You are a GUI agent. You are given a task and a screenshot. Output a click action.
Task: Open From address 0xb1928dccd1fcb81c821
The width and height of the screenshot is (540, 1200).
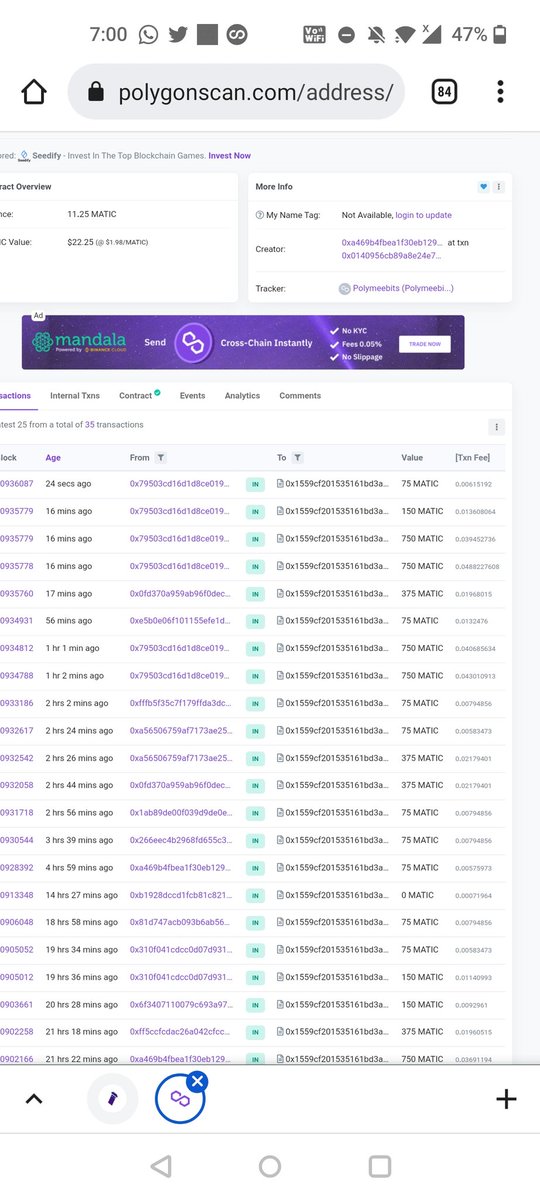point(180,895)
